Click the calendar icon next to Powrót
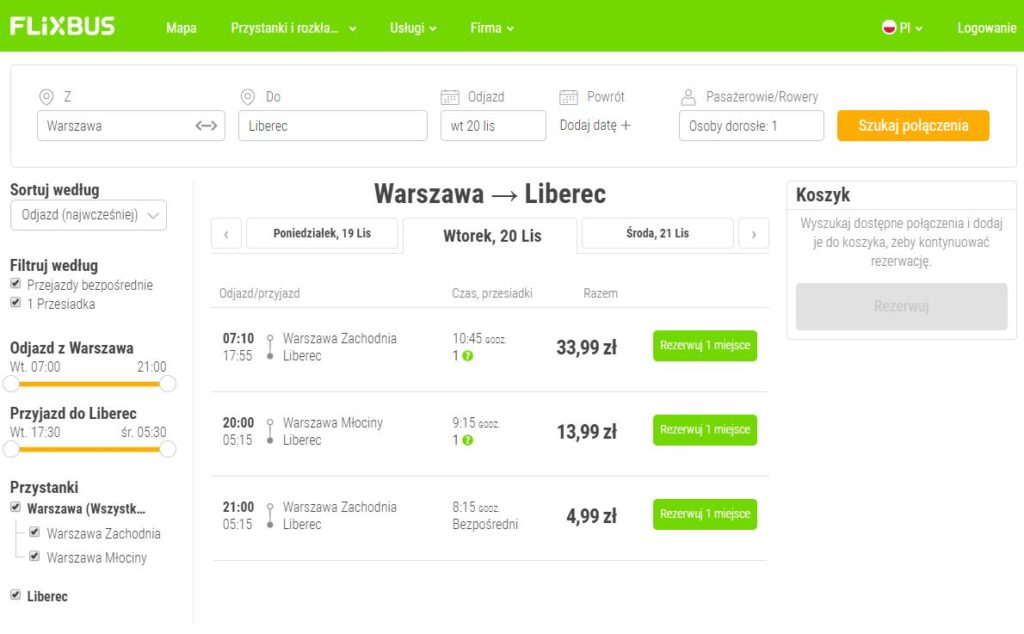 coord(569,97)
